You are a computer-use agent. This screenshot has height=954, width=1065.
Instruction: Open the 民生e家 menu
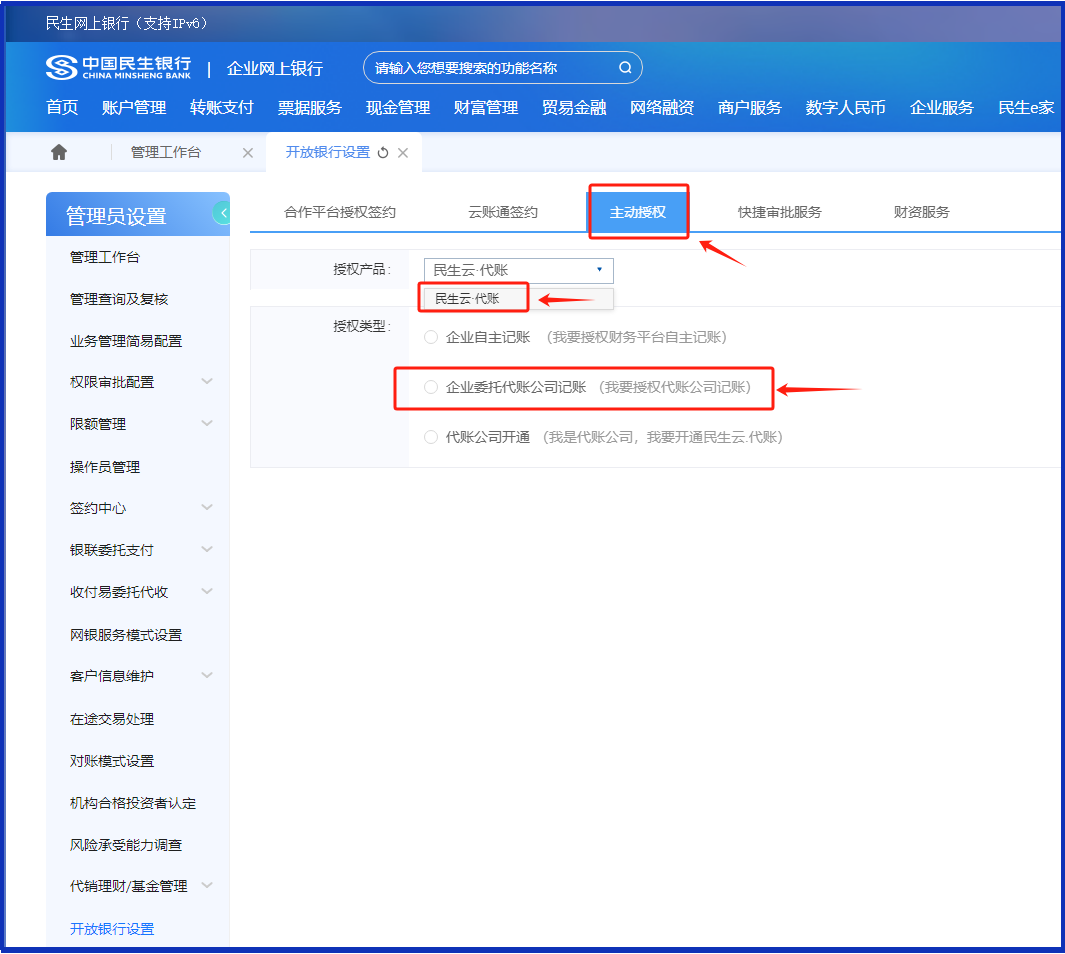click(1026, 107)
